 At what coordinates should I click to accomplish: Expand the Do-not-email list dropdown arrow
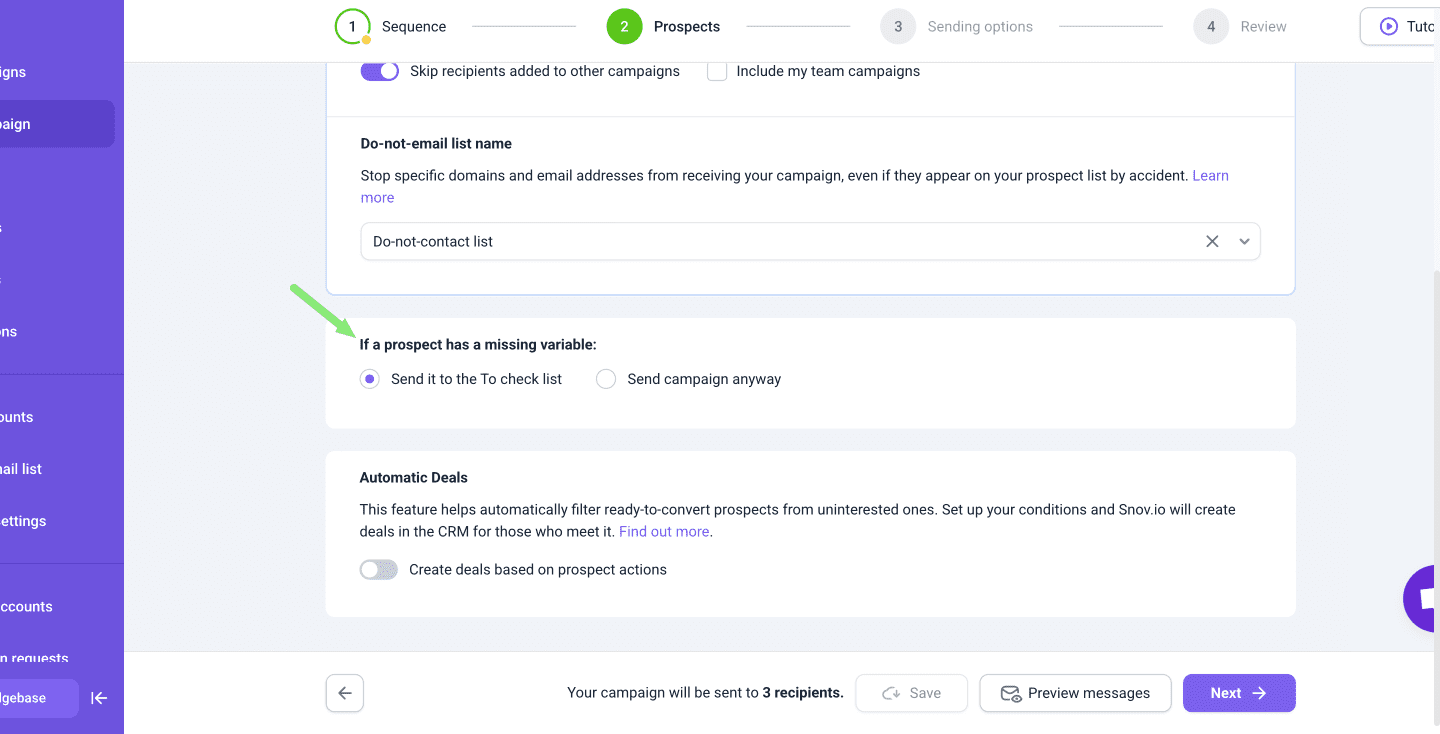1245,241
